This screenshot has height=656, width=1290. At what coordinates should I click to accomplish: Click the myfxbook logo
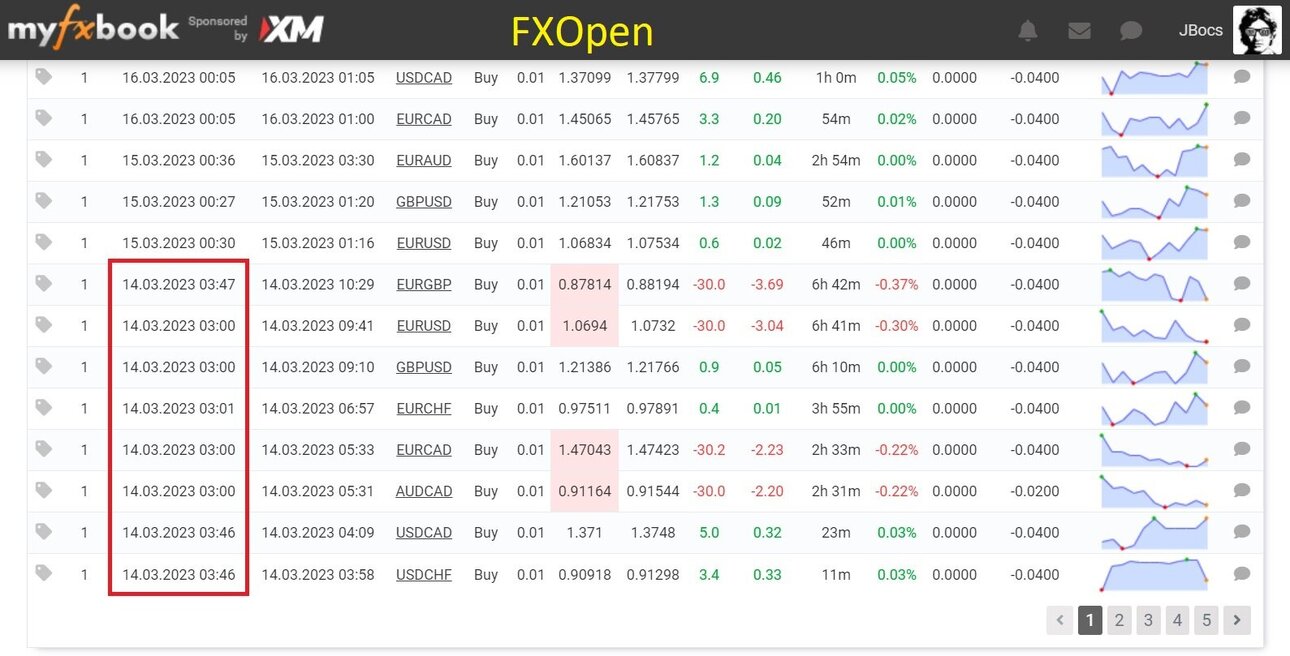pos(93,29)
